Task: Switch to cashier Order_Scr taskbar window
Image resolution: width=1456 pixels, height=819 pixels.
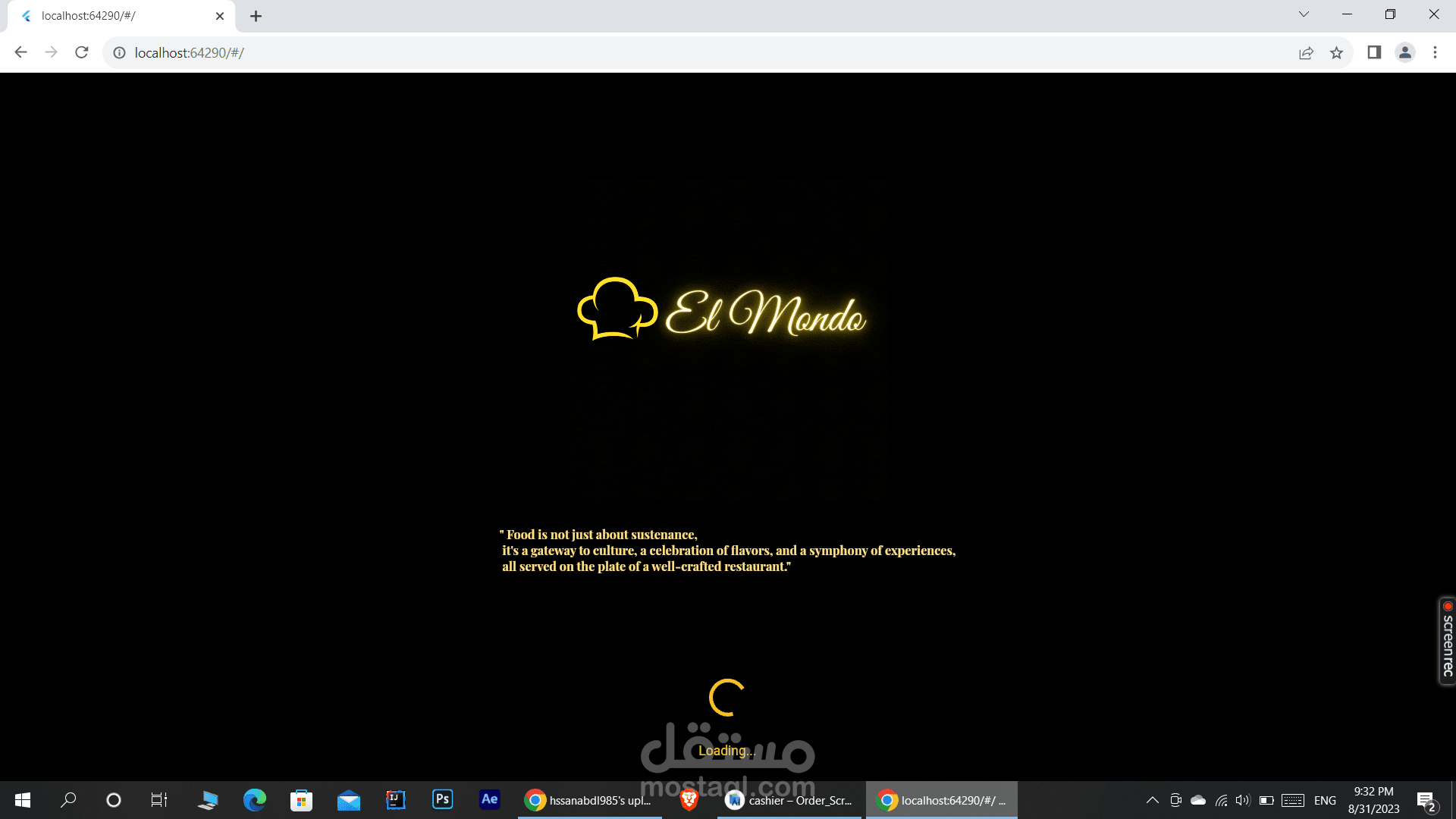Action: tap(789, 800)
